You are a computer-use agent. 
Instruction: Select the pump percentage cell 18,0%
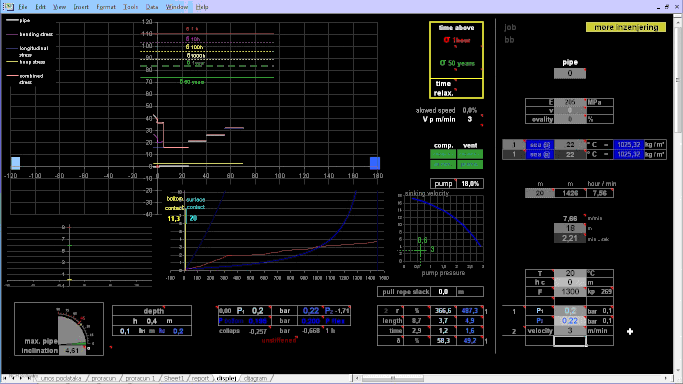tap(470, 184)
